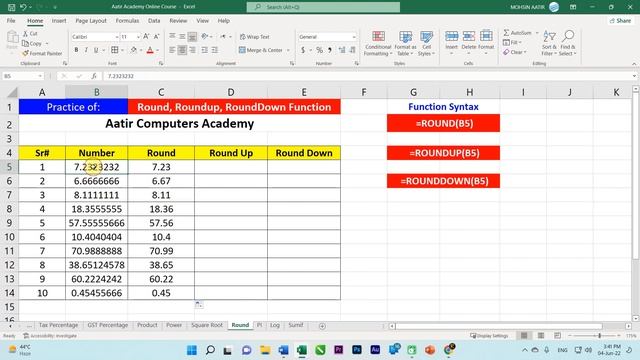
Task: Switch to the Insert ribbon tab
Action: tap(59, 21)
